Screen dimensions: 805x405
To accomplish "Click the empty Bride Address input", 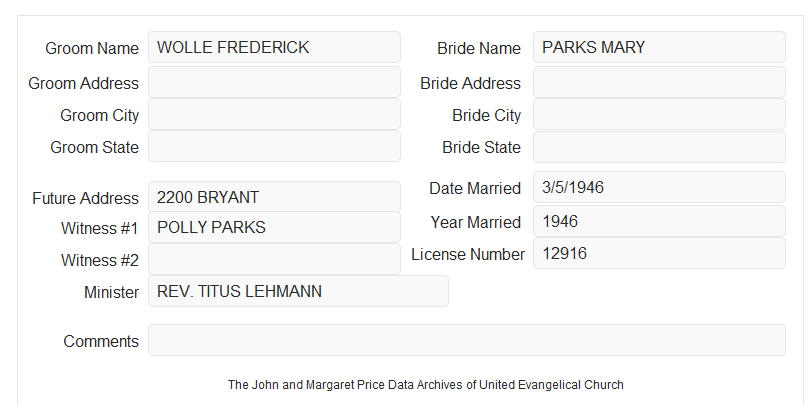I will tap(659, 82).
